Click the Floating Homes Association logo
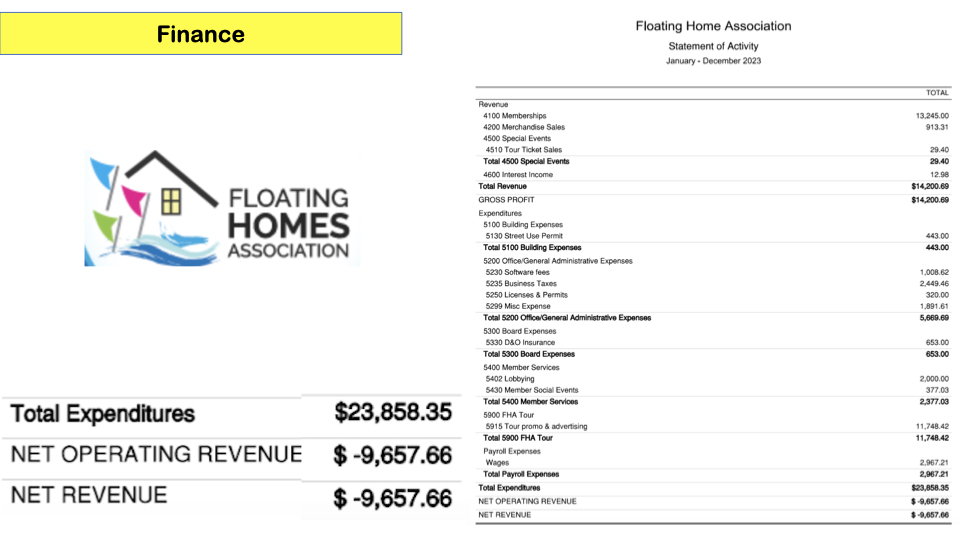This screenshot has width=960, height=540. click(220, 208)
